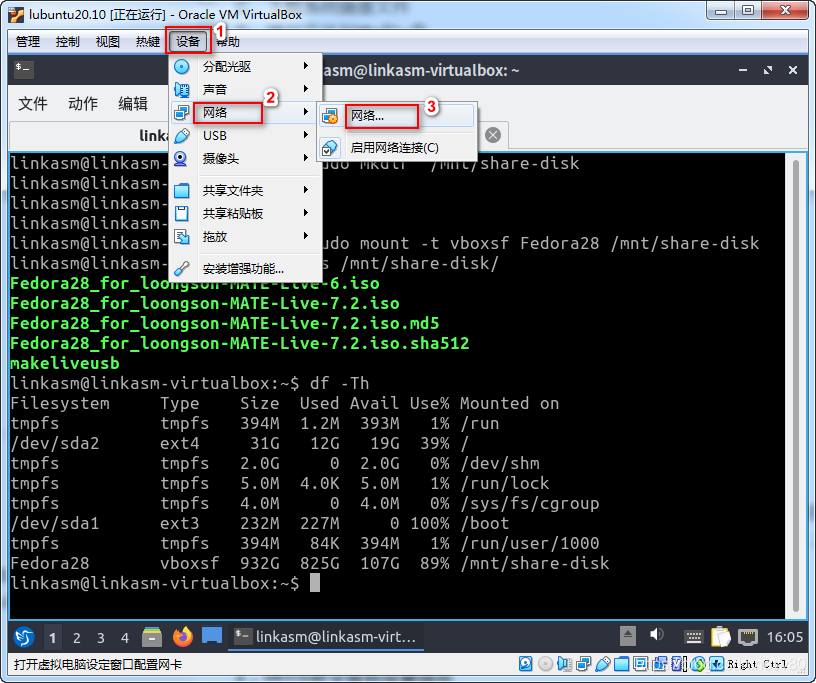The image size is (816, 683).
Task: Click the USB devices status bar icon
Action: 603,664
